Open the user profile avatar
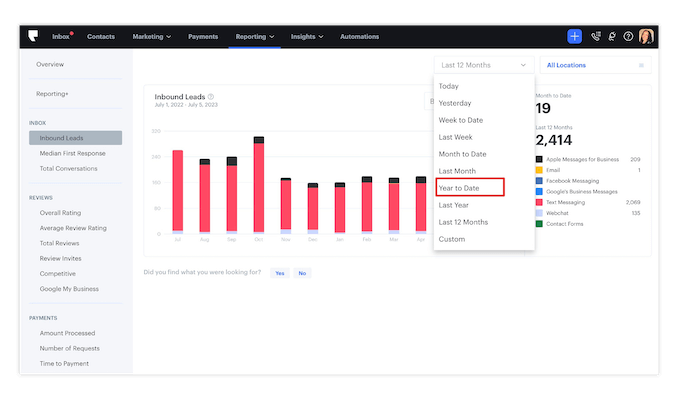The image size is (680, 400). 646,37
